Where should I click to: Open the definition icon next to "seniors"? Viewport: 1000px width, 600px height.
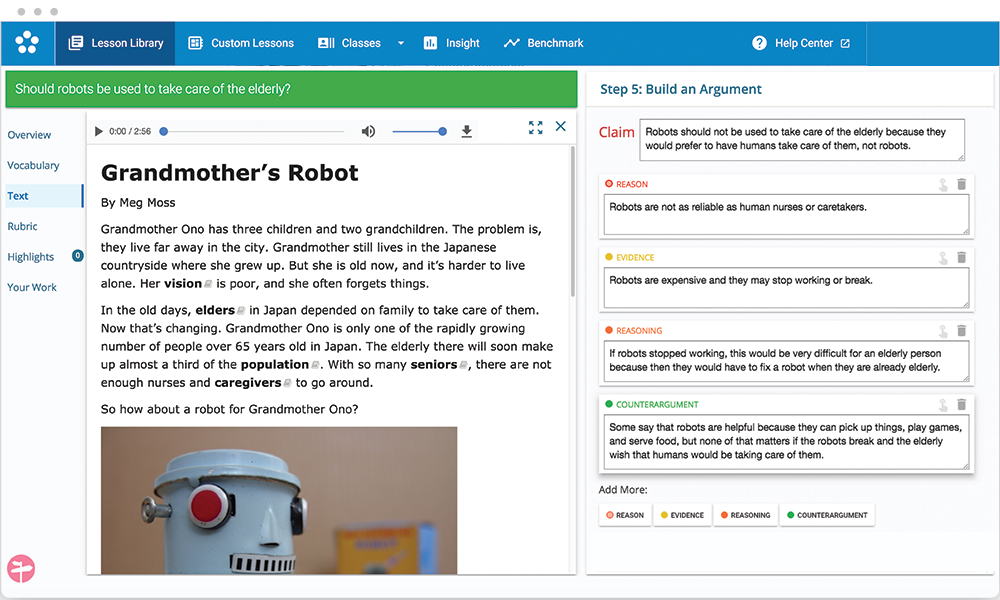[x=463, y=365]
